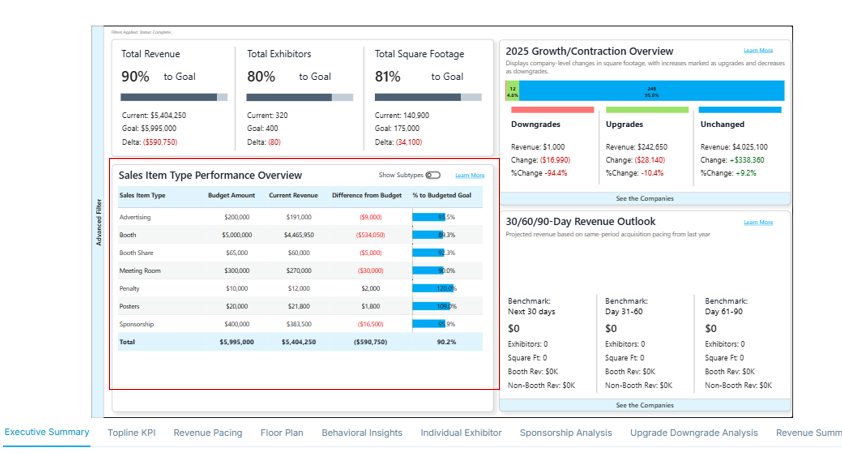
Task: Click See the Companies under Revenue Outlook
Action: click(644, 405)
